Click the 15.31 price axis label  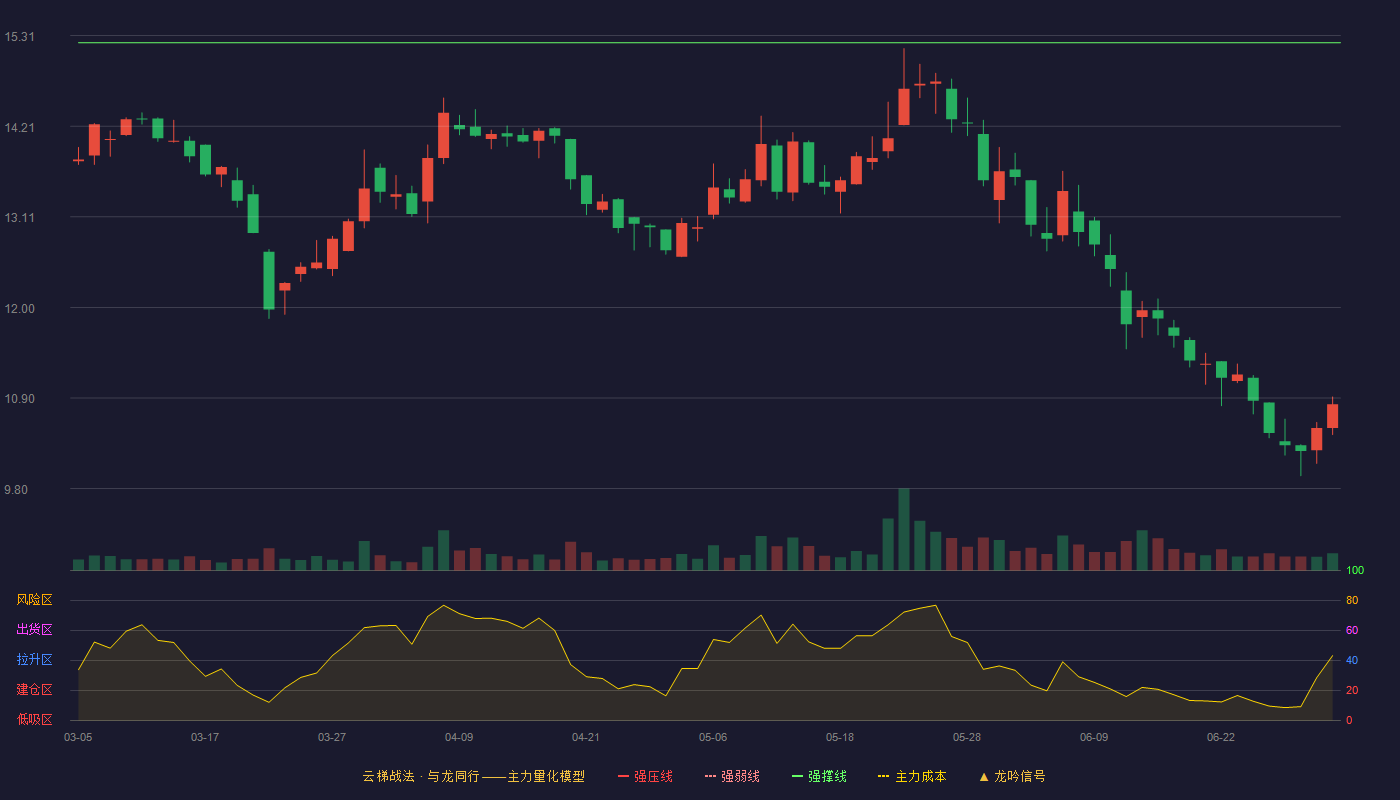pos(19,37)
